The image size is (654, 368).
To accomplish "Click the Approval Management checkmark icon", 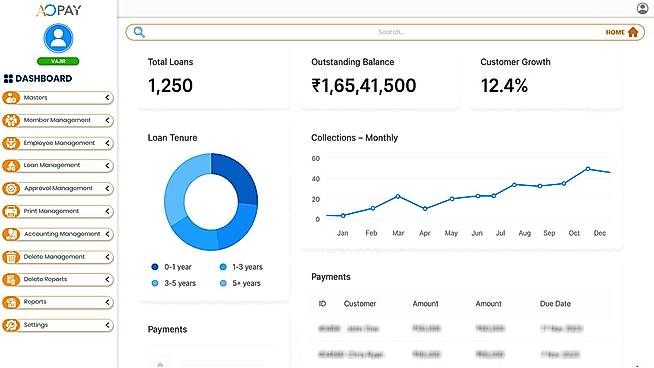I will (x=11, y=189).
